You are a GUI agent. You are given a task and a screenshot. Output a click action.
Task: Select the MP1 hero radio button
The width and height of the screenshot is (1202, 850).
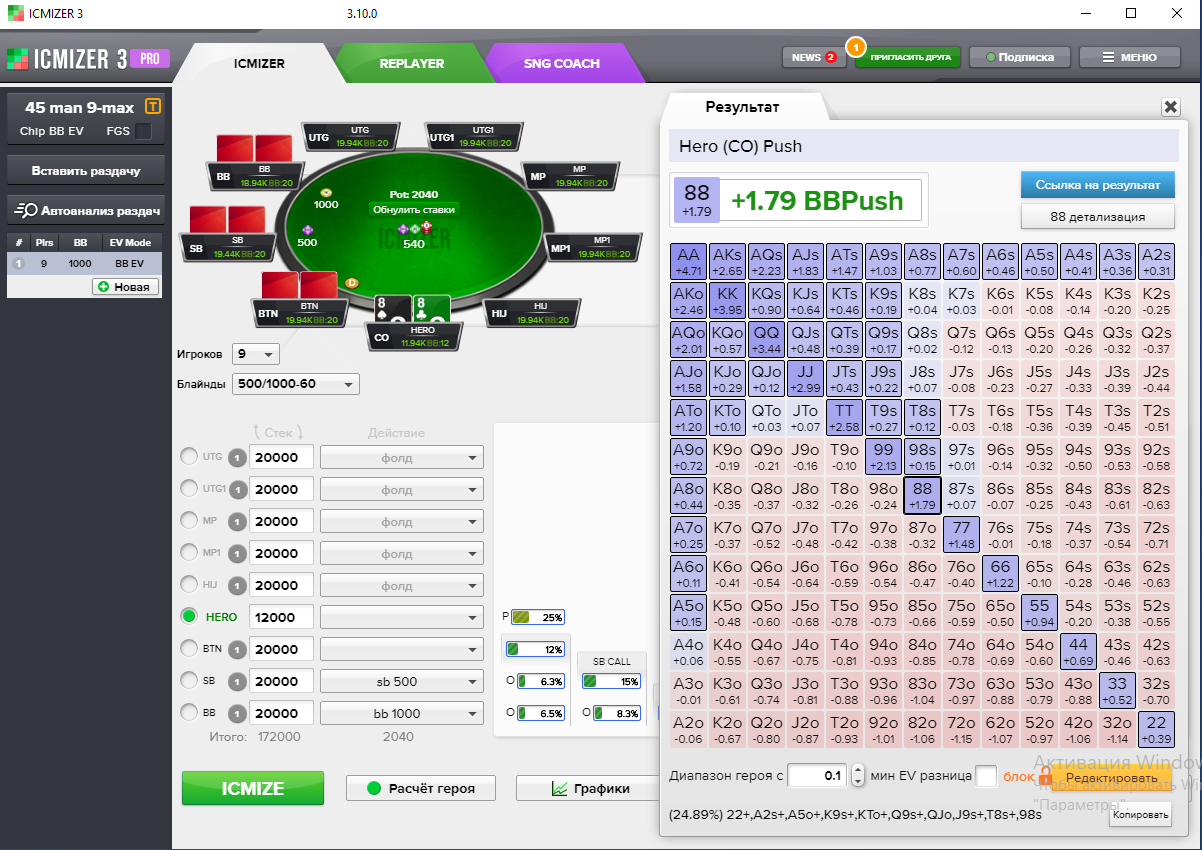coord(188,552)
